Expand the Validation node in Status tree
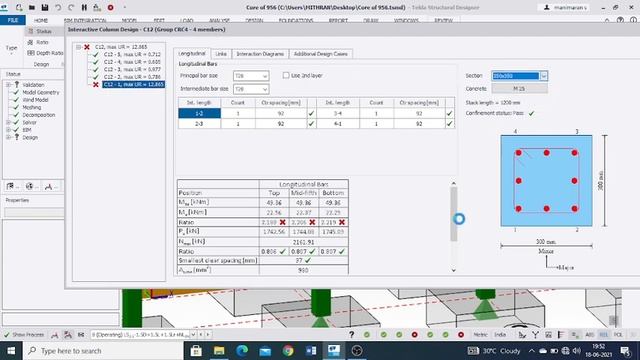 point(8,85)
